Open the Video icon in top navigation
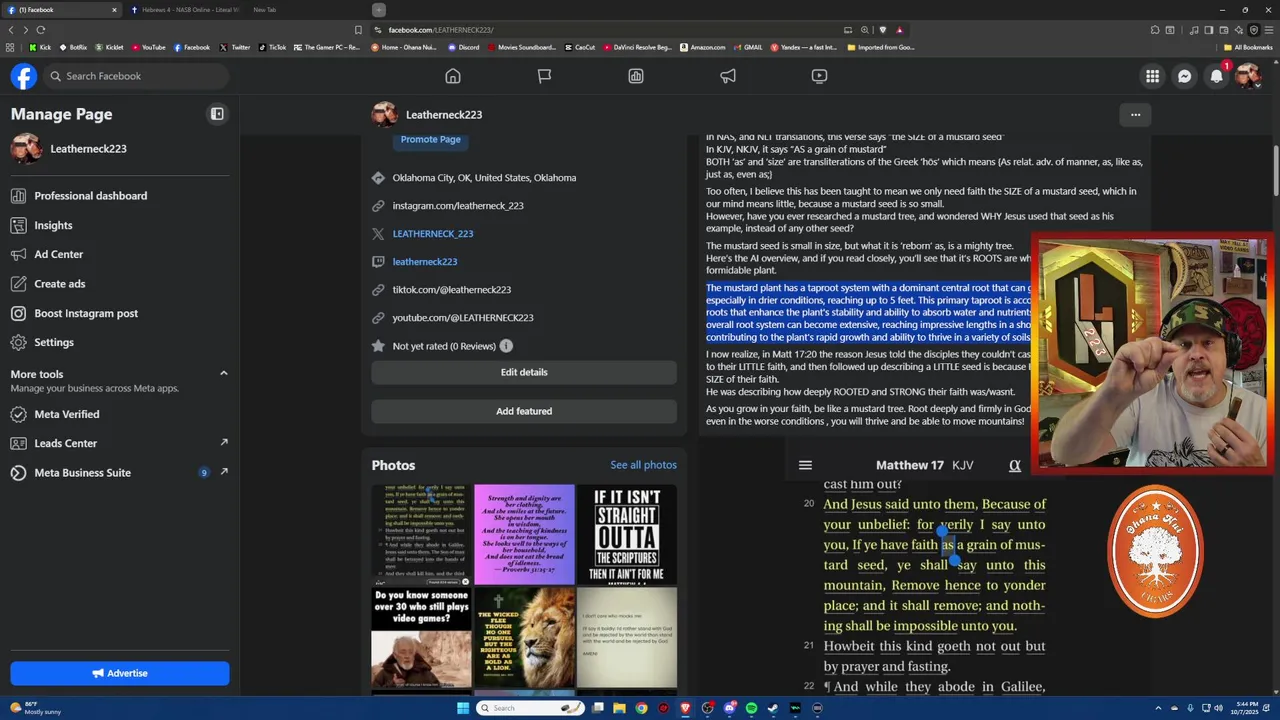This screenshot has width=1280, height=720. [819, 76]
